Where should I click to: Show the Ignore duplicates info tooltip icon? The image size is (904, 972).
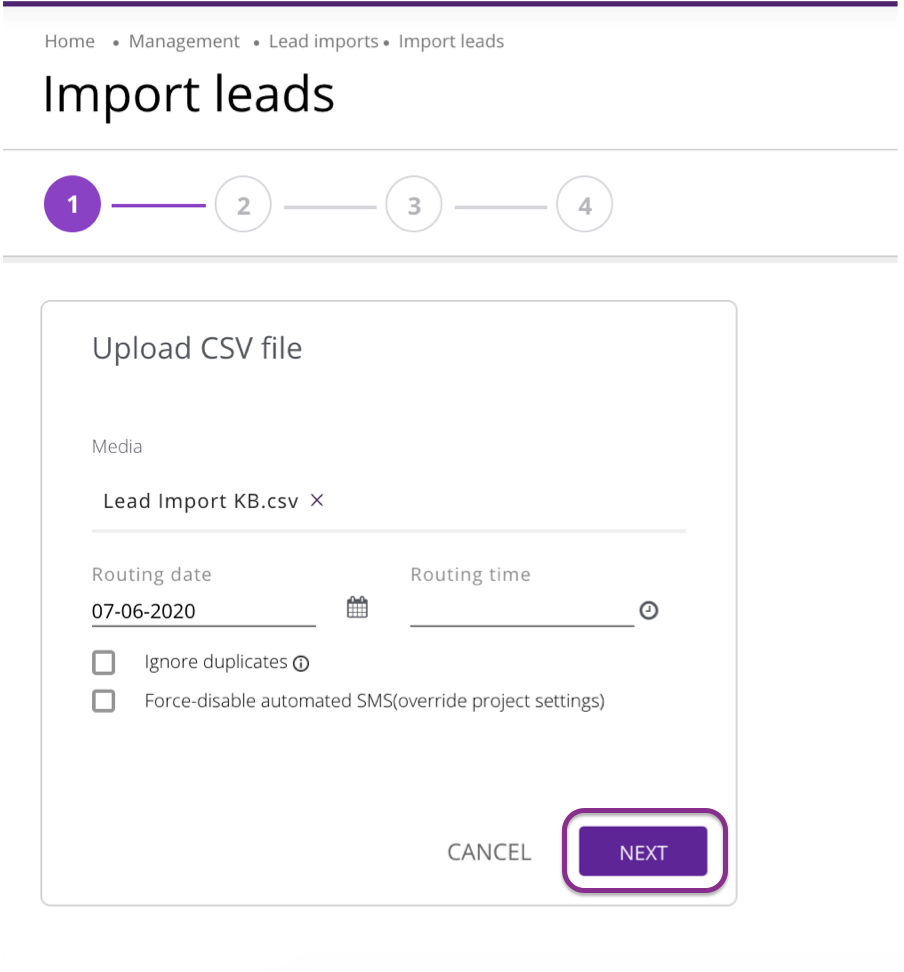301,663
